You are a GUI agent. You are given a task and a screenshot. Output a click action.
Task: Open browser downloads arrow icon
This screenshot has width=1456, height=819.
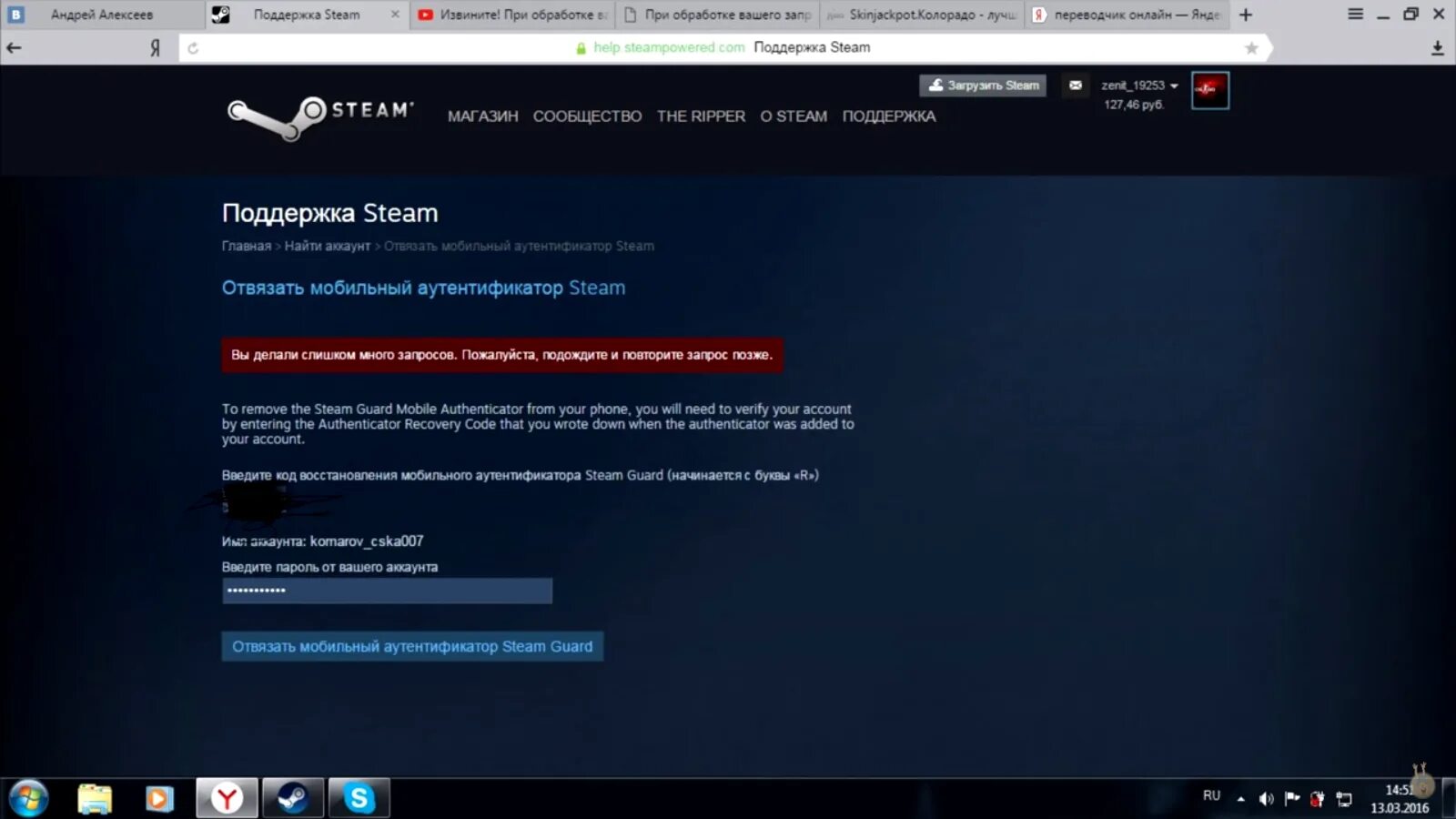1438,48
